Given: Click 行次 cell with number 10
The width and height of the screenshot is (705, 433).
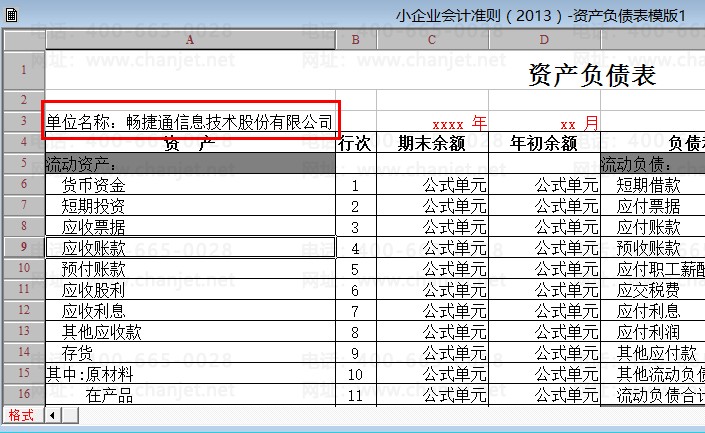Looking at the screenshot, I should click(356, 374).
